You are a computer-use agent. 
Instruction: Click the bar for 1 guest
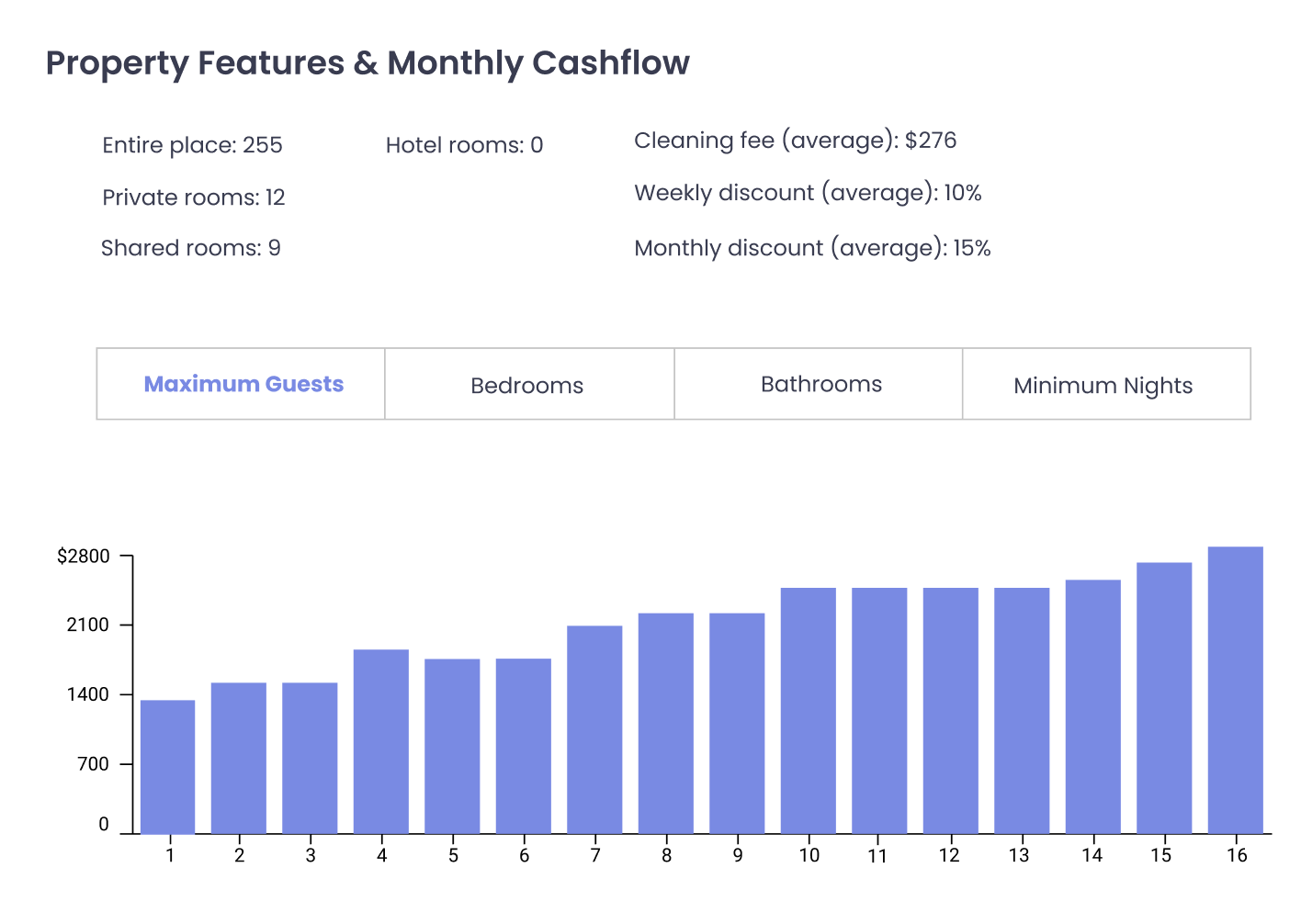click(167, 767)
